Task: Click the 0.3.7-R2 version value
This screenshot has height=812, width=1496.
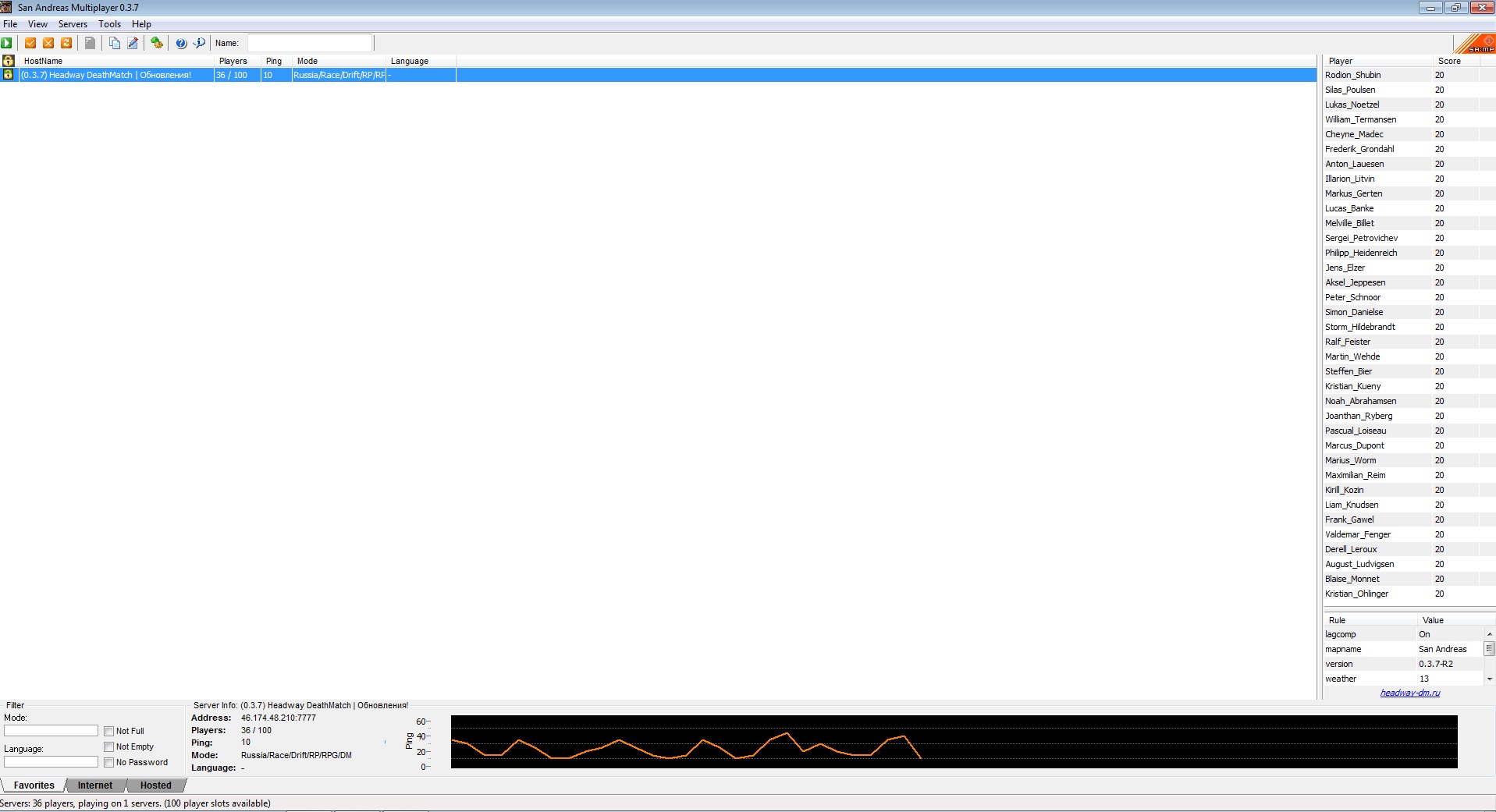Action: pyautogui.click(x=1436, y=664)
